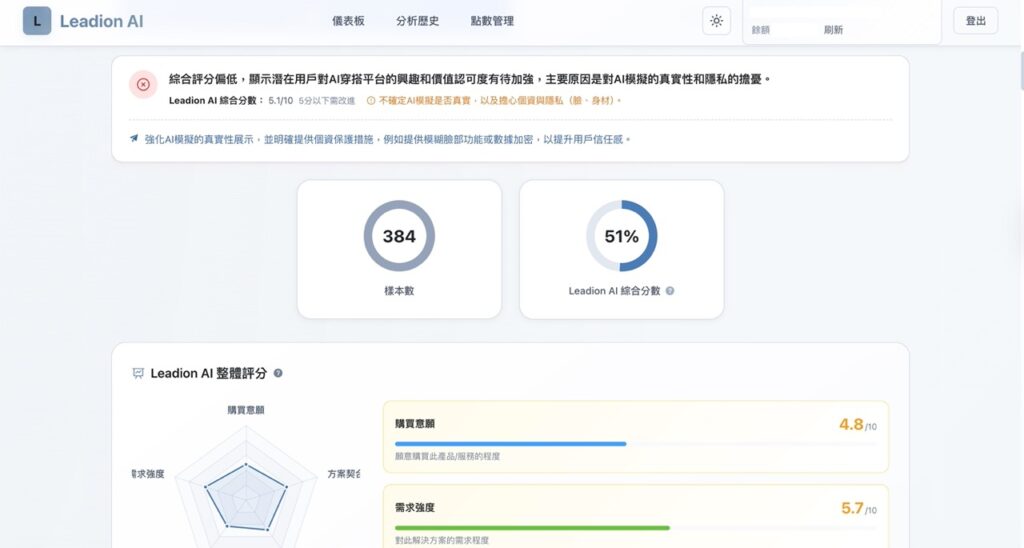Click the 餘額 balance label
Viewport: 1024px width, 548px height.
[x=761, y=30]
